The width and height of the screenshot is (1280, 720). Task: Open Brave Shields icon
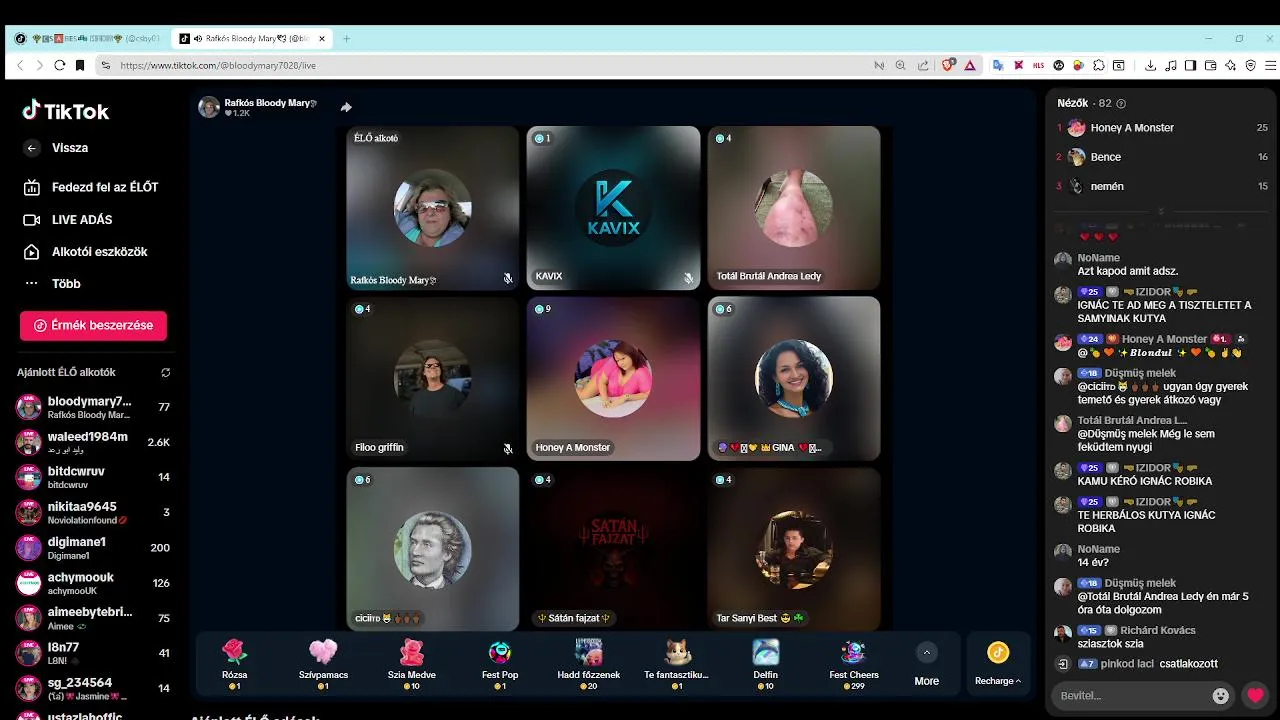coord(949,65)
